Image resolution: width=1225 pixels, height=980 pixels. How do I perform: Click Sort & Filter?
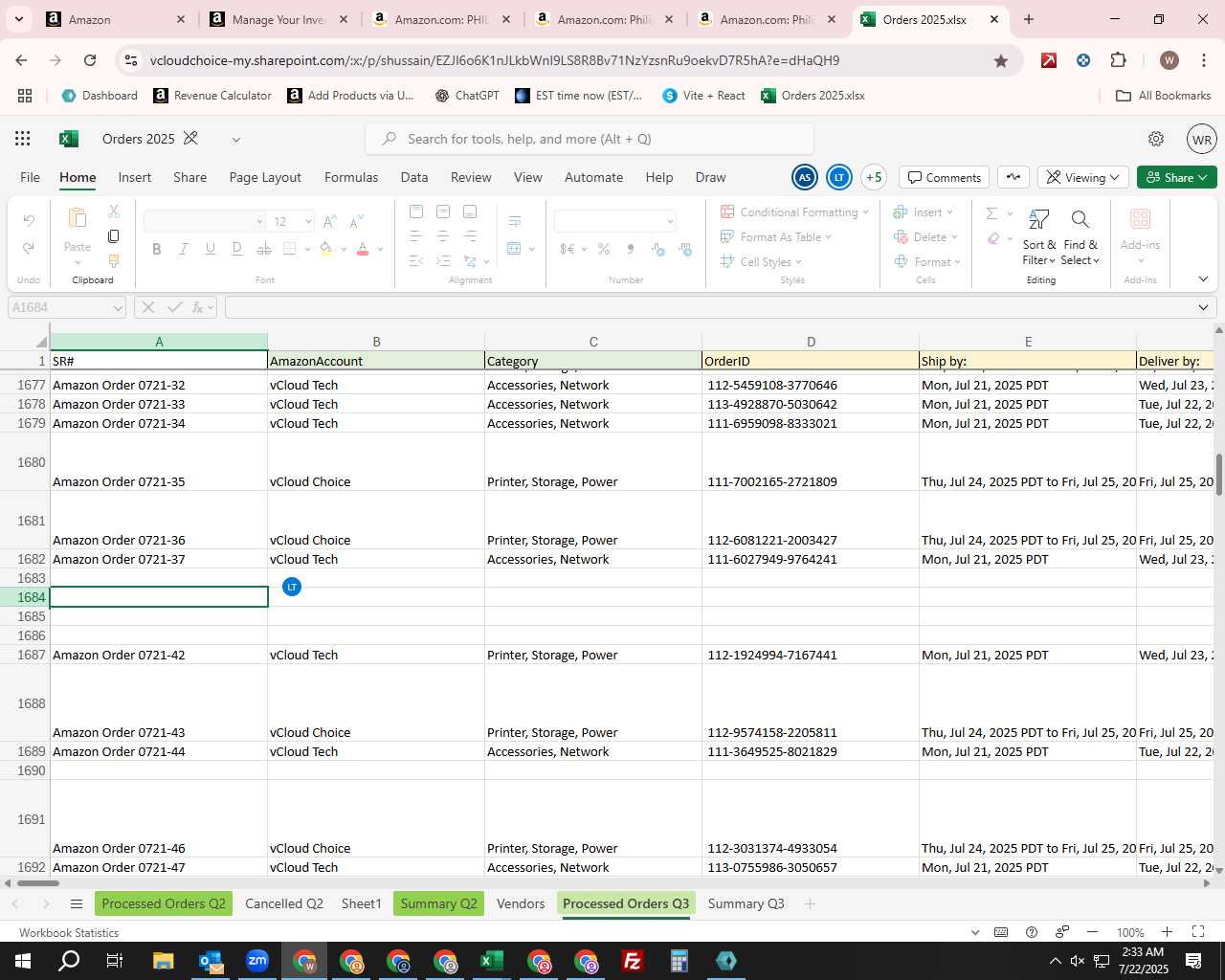click(x=1038, y=236)
